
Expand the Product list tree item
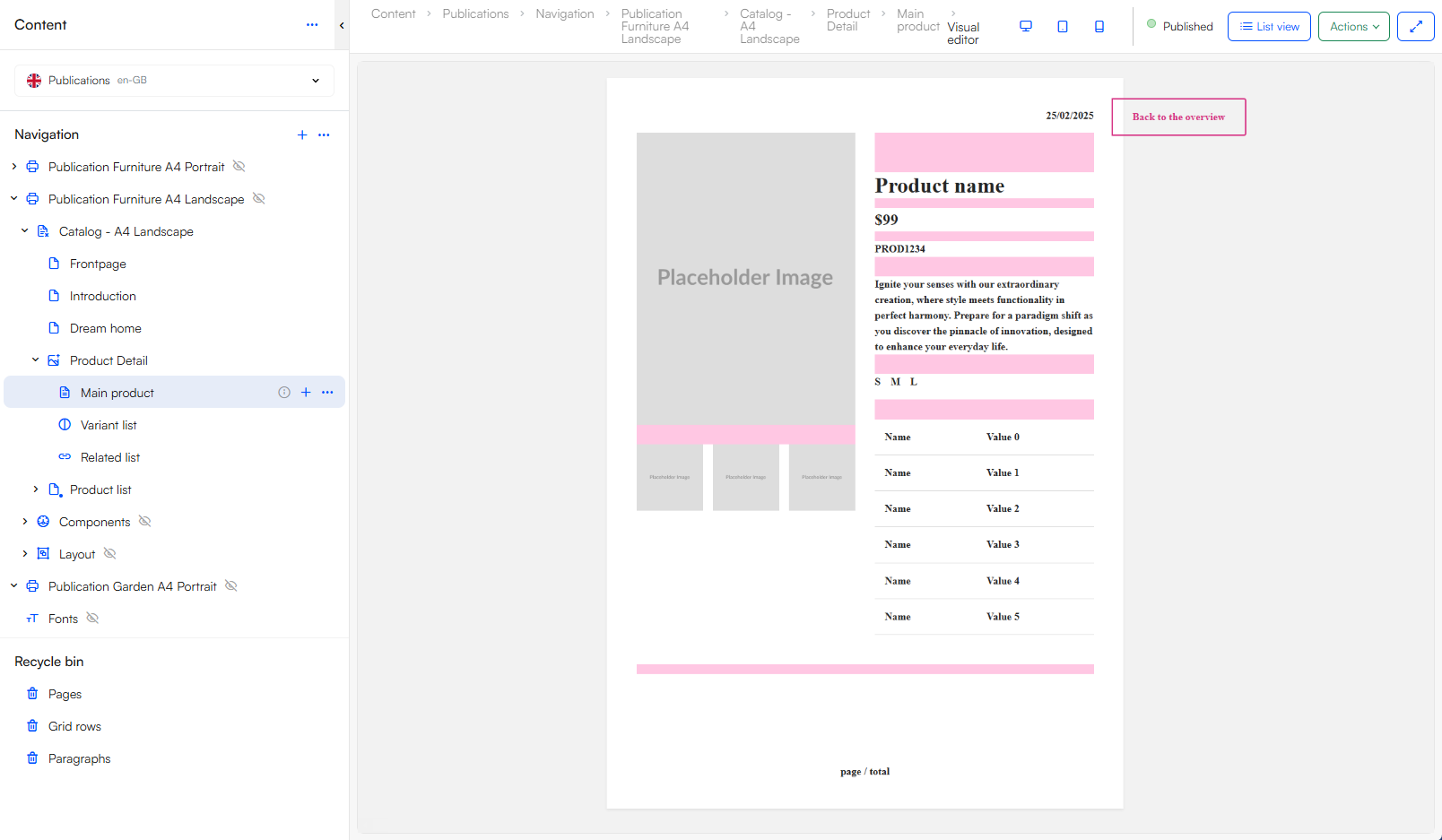coord(35,489)
